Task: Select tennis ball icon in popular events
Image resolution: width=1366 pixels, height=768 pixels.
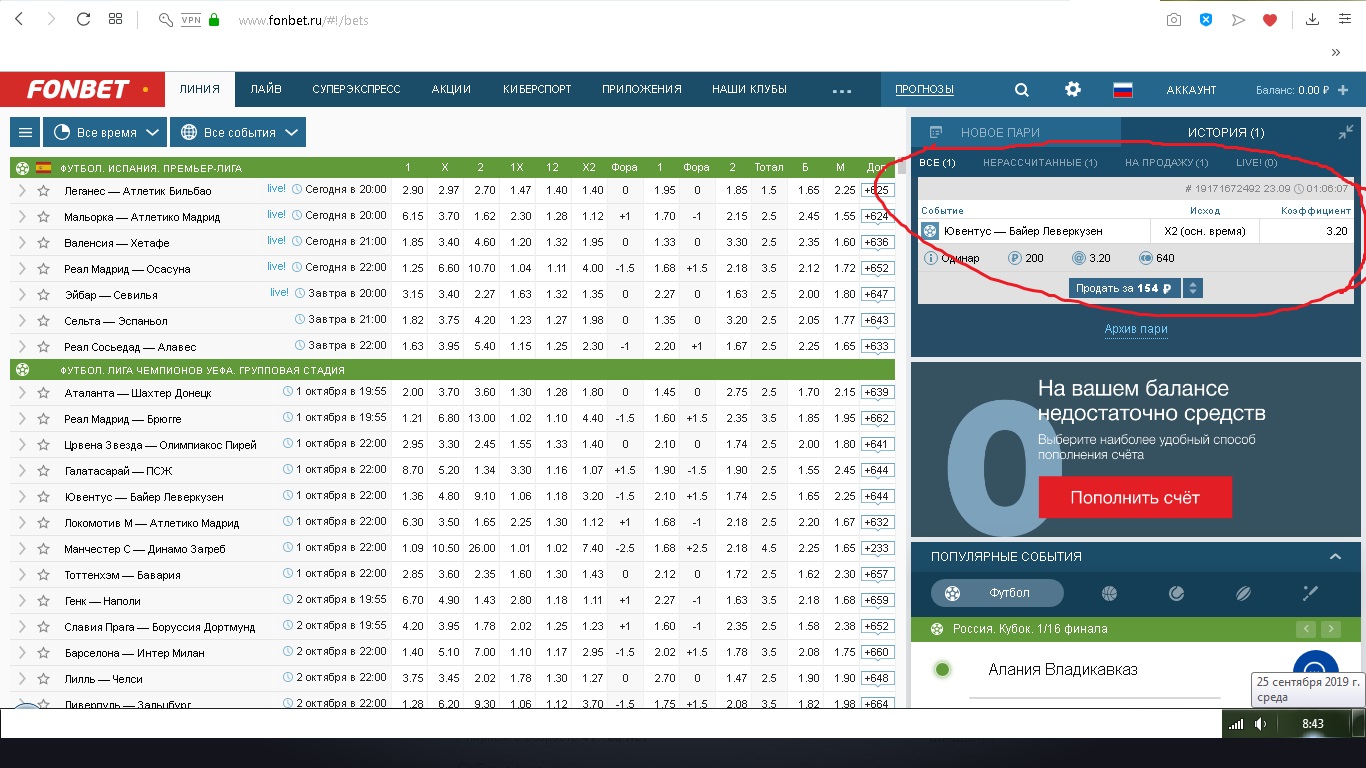Action: (1176, 593)
